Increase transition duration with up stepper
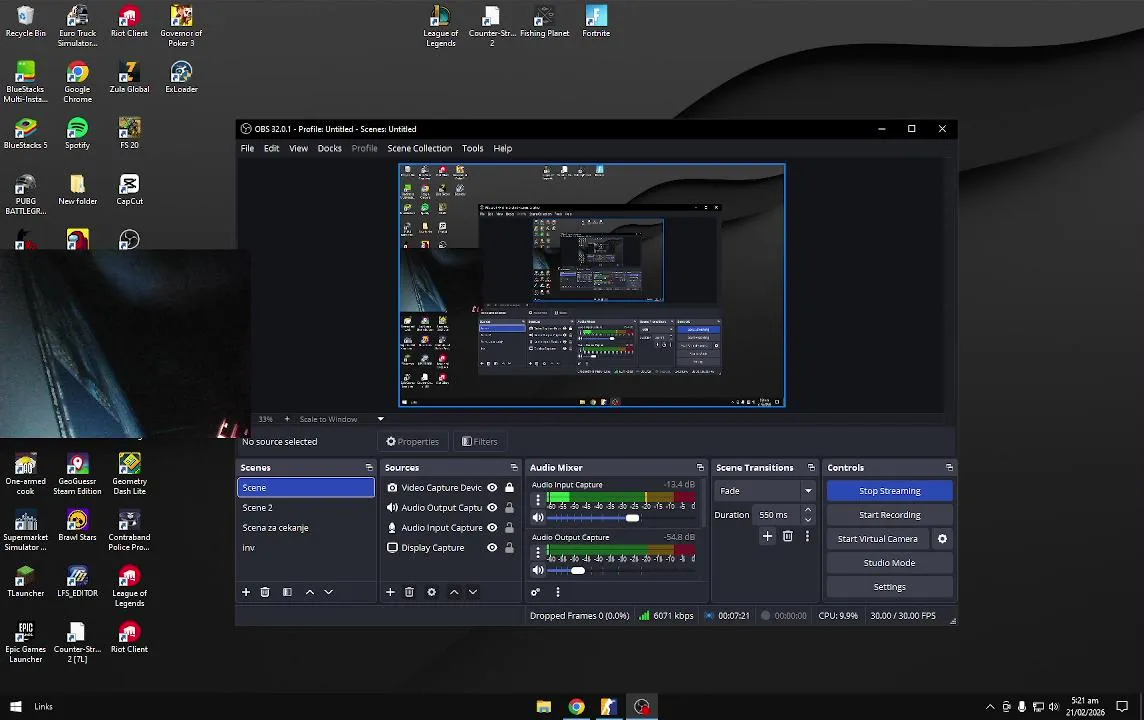The image size is (1144, 720). (x=808, y=510)
